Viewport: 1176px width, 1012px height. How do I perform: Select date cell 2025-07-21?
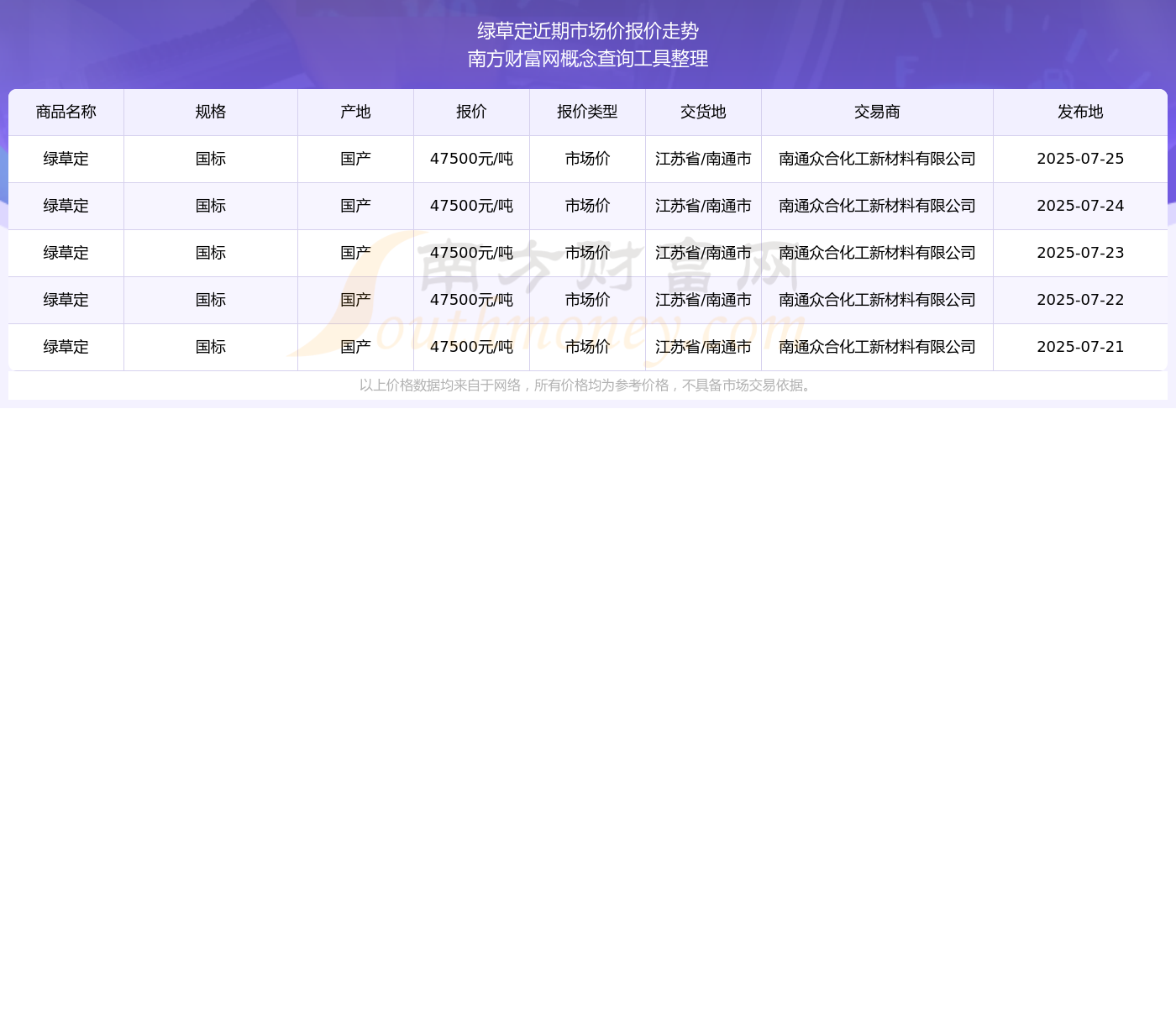tap(1080, 347)
